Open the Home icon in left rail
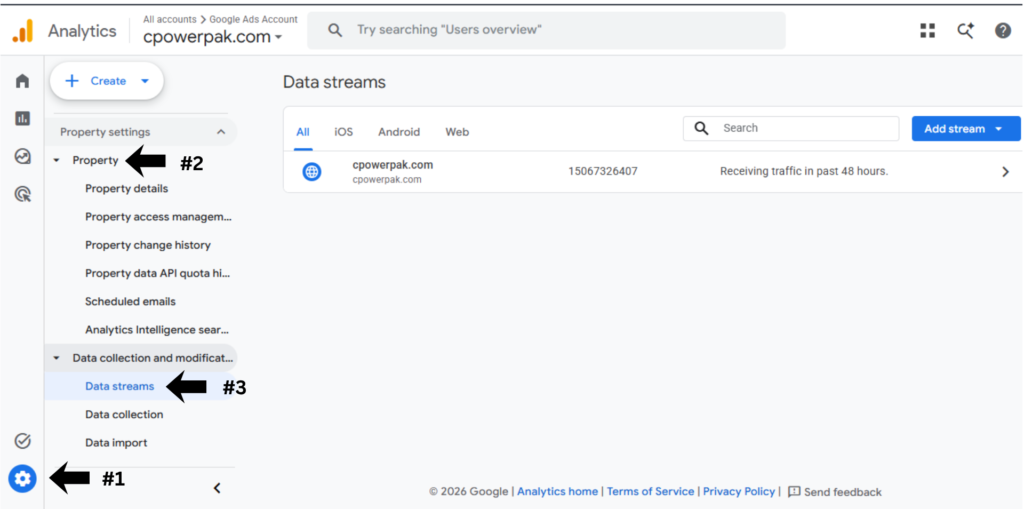Viewport: 1024px width, 509px height. click(22, 81)
